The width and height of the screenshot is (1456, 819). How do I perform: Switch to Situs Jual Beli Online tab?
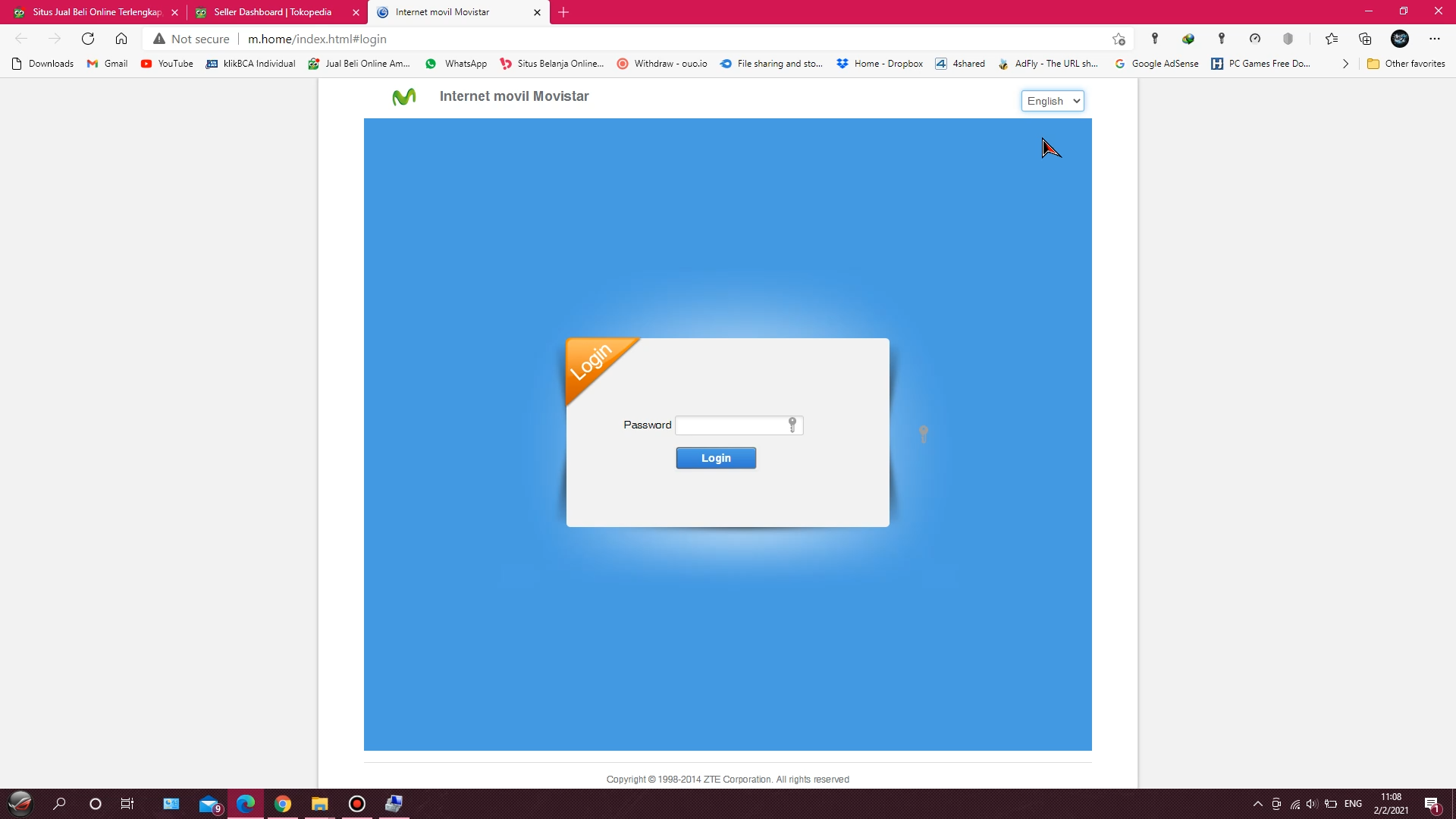tap(96, 12)
